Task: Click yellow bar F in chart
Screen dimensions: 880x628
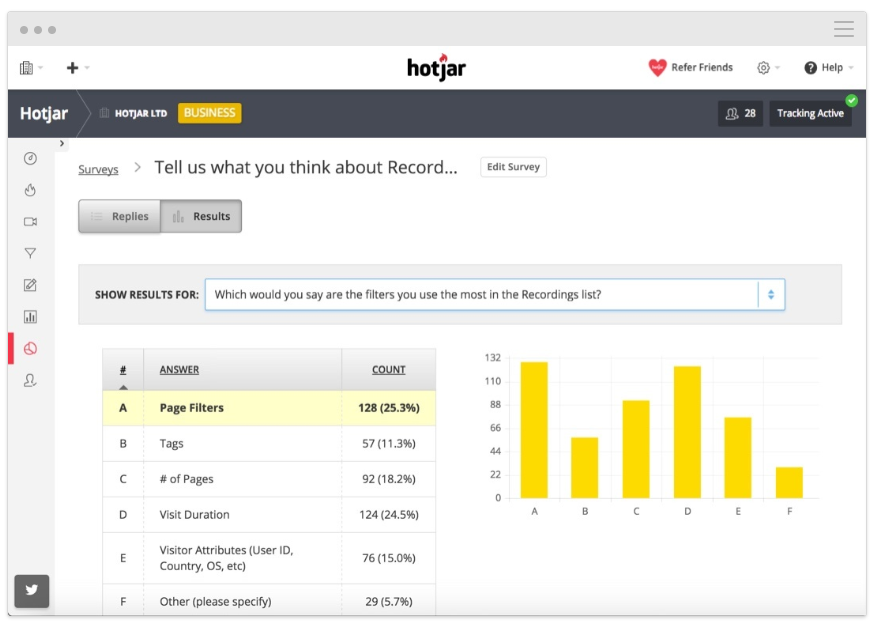Action: 789,483
